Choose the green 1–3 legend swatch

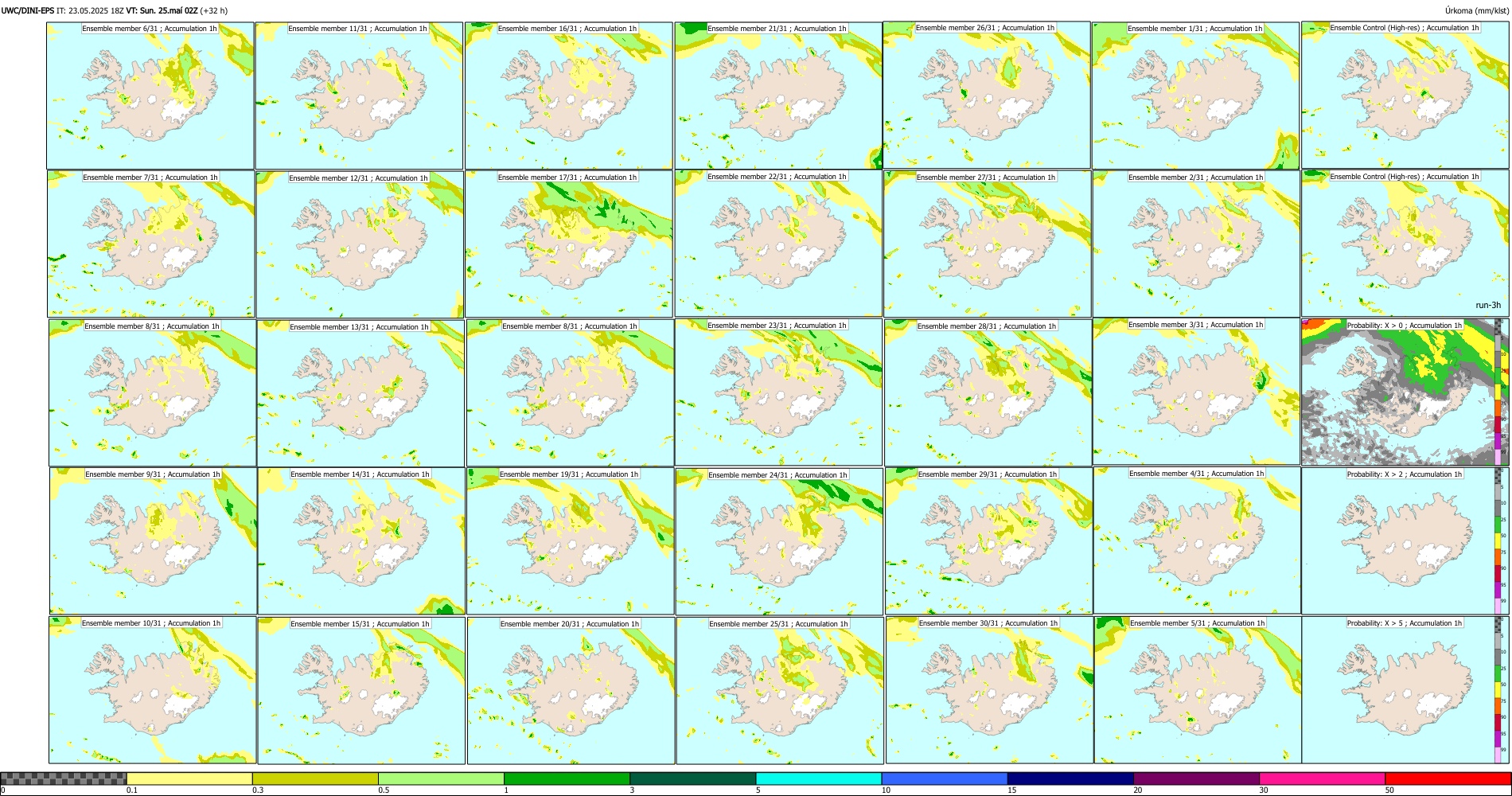pos(567,778)
